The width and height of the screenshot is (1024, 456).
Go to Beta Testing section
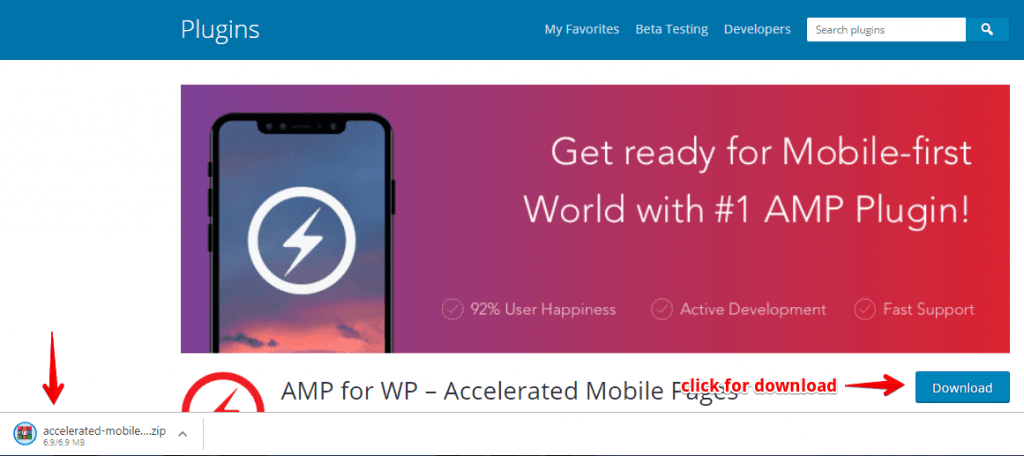click(671, 29)
